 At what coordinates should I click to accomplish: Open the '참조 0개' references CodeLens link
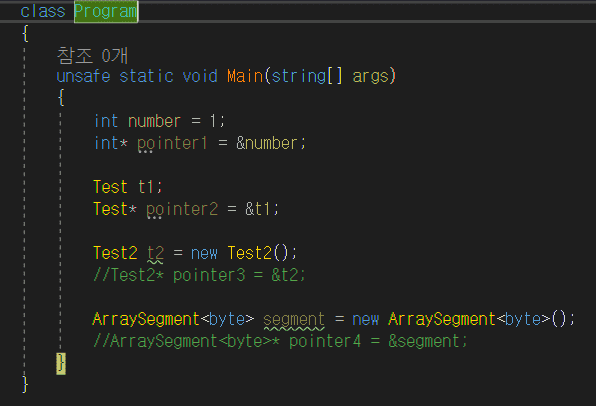tap(92, 56)
